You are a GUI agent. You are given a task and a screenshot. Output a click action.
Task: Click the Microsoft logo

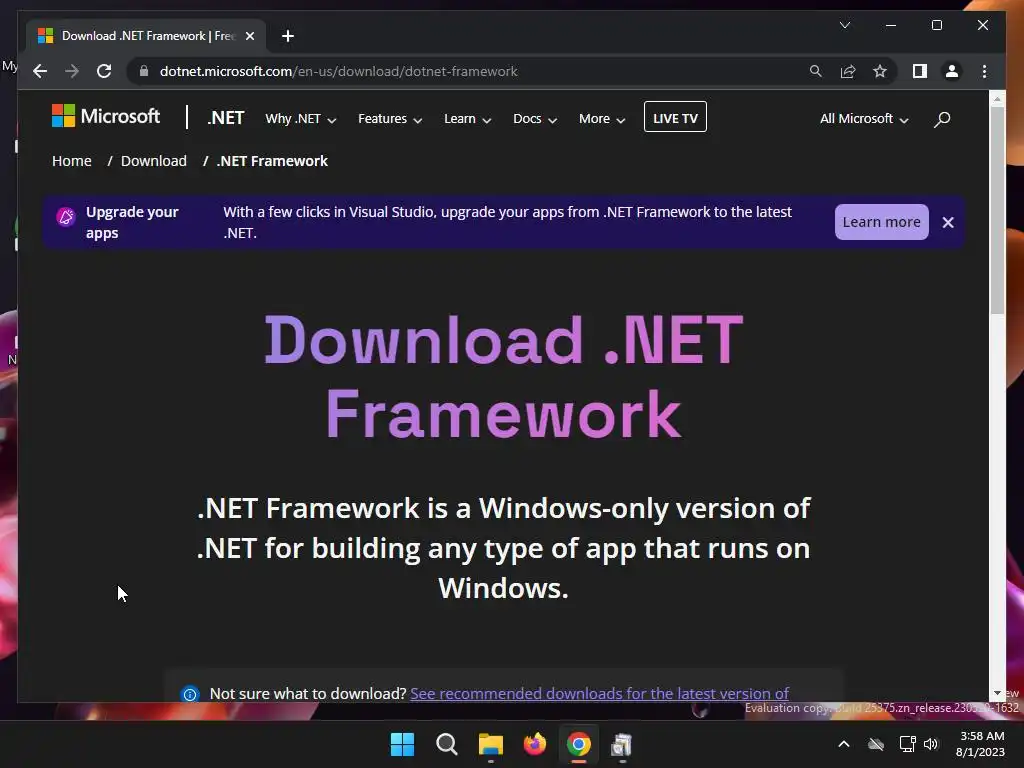pyautogui.click(x=106, y=116)
